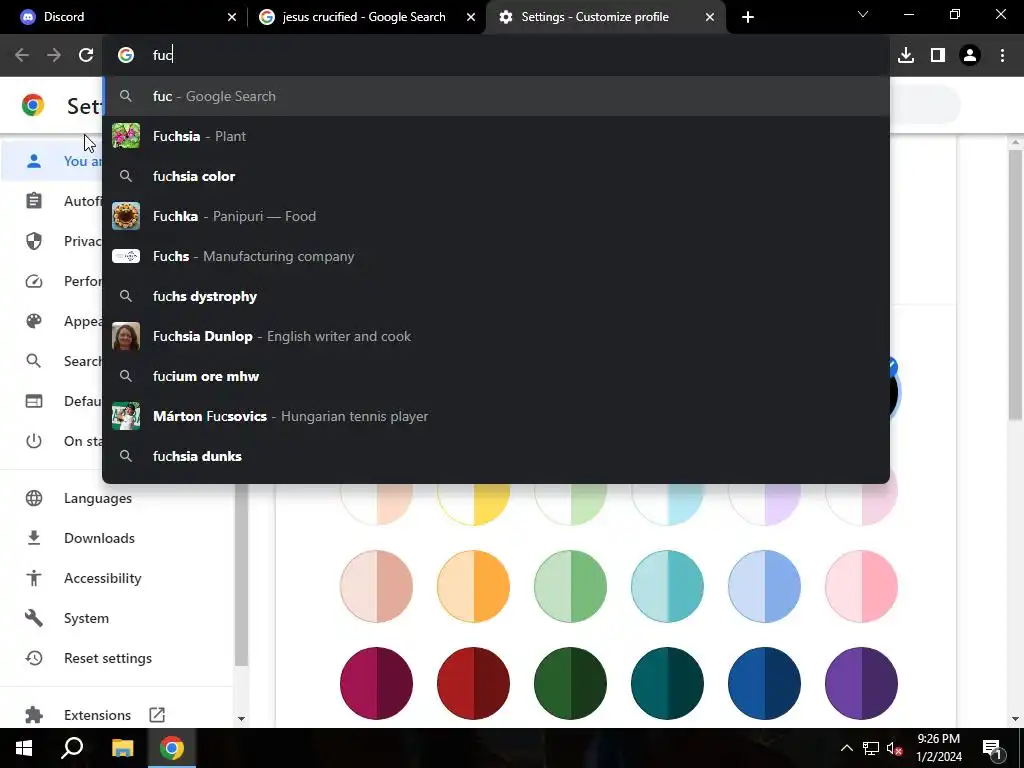Select Settings - Customize profile tab
Viewport: 1024px width, 768px height.
(x=605, y=17)
